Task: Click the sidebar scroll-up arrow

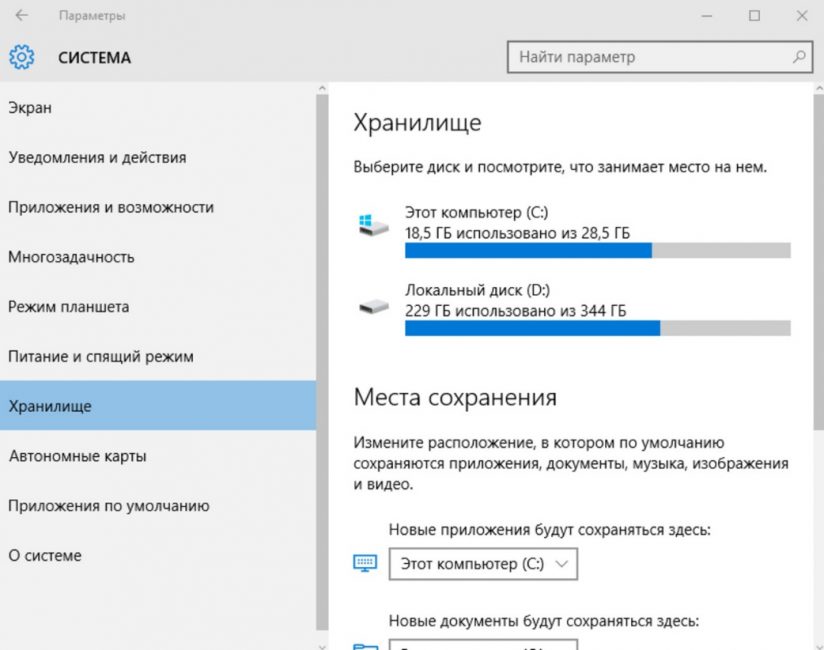Action: (x=322, y=88)
